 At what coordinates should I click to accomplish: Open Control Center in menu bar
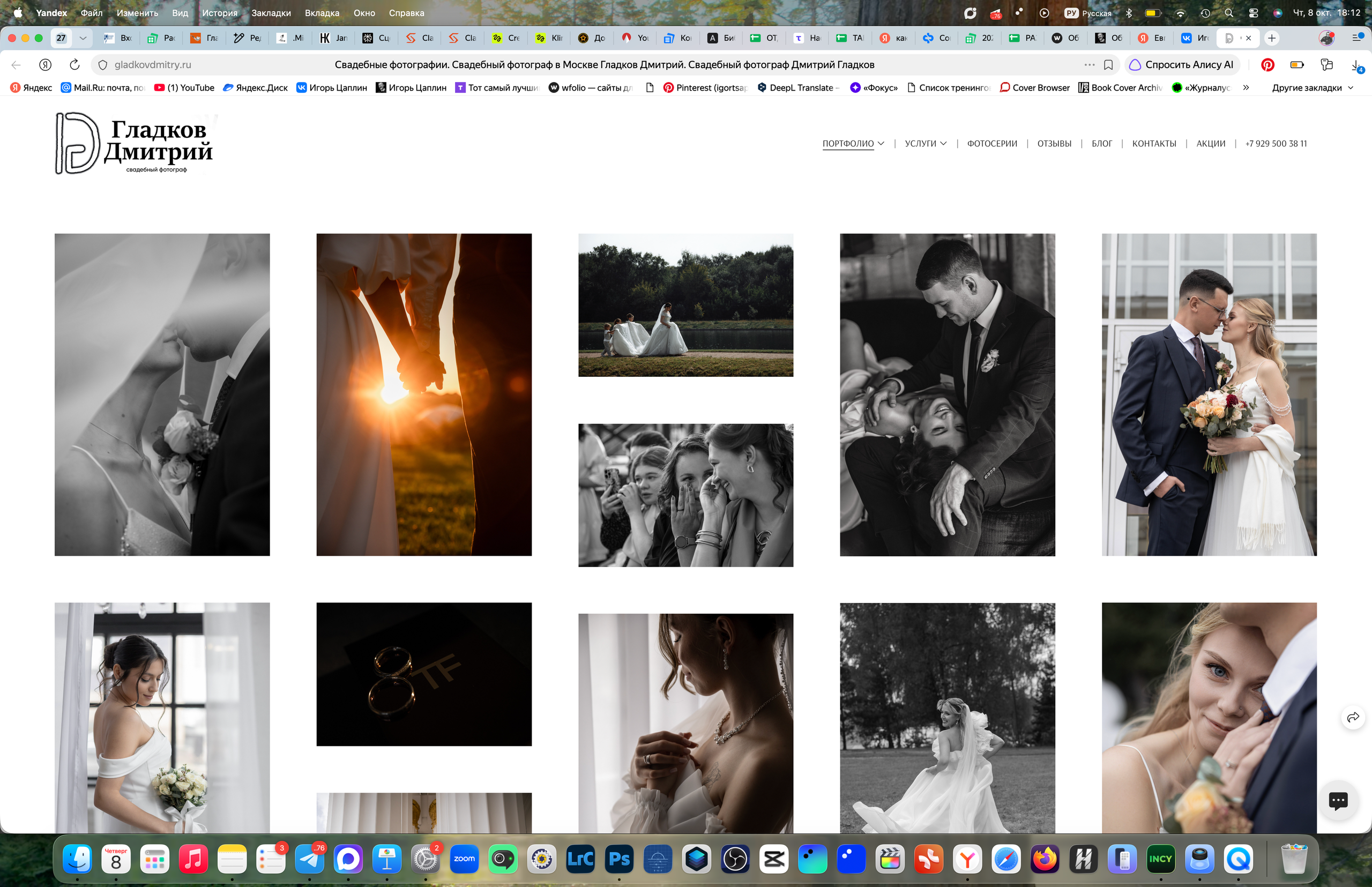coord(1253,13)
